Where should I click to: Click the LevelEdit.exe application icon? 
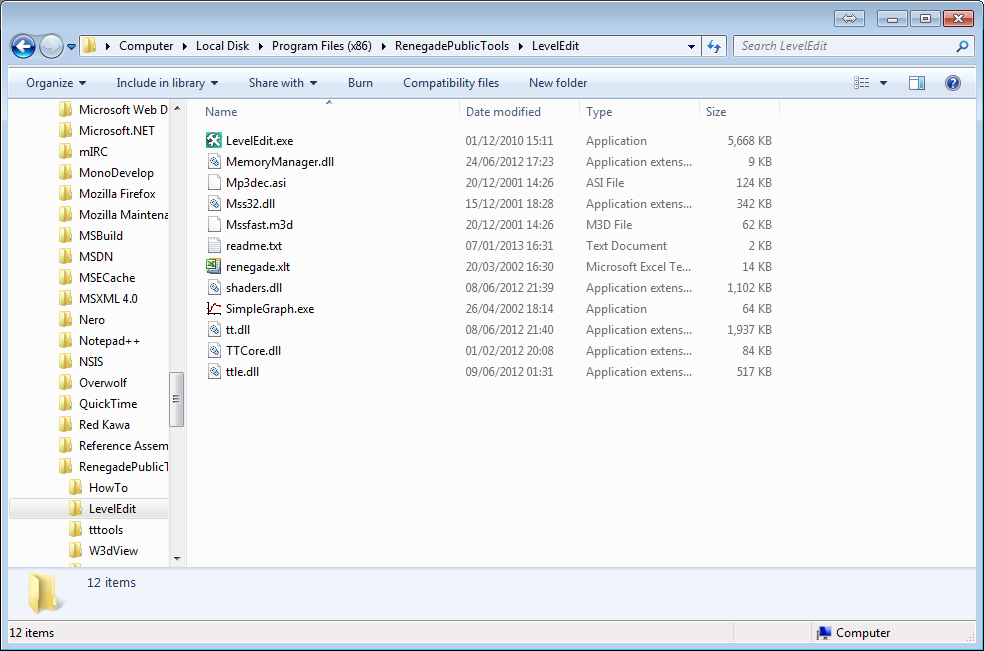coord(213,141)
